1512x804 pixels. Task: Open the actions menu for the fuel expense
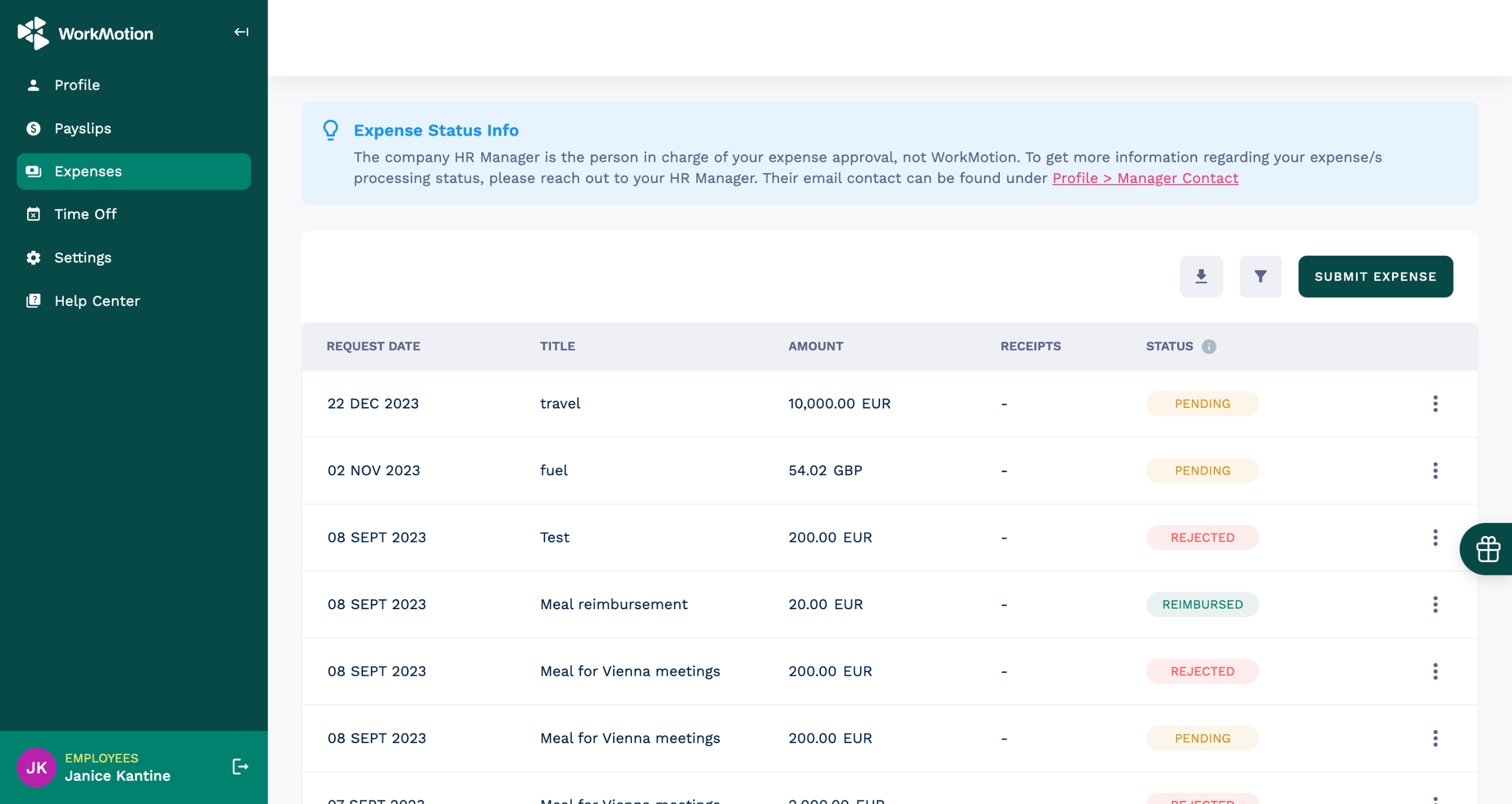pos(1435,470)
